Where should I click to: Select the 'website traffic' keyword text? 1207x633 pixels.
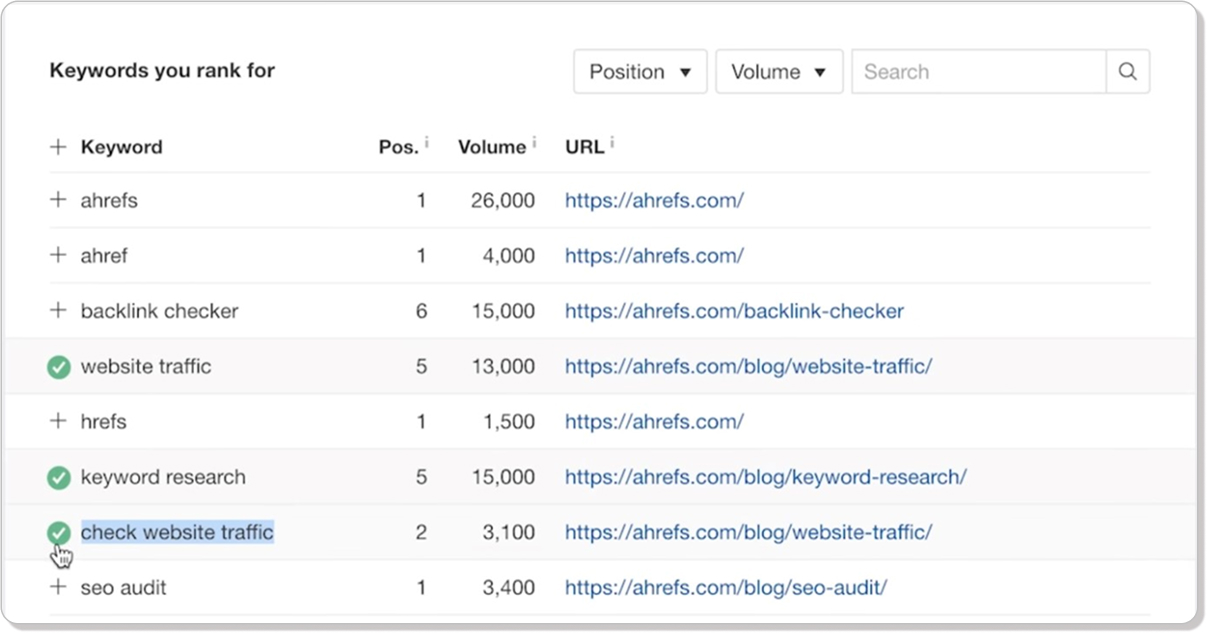146,366
